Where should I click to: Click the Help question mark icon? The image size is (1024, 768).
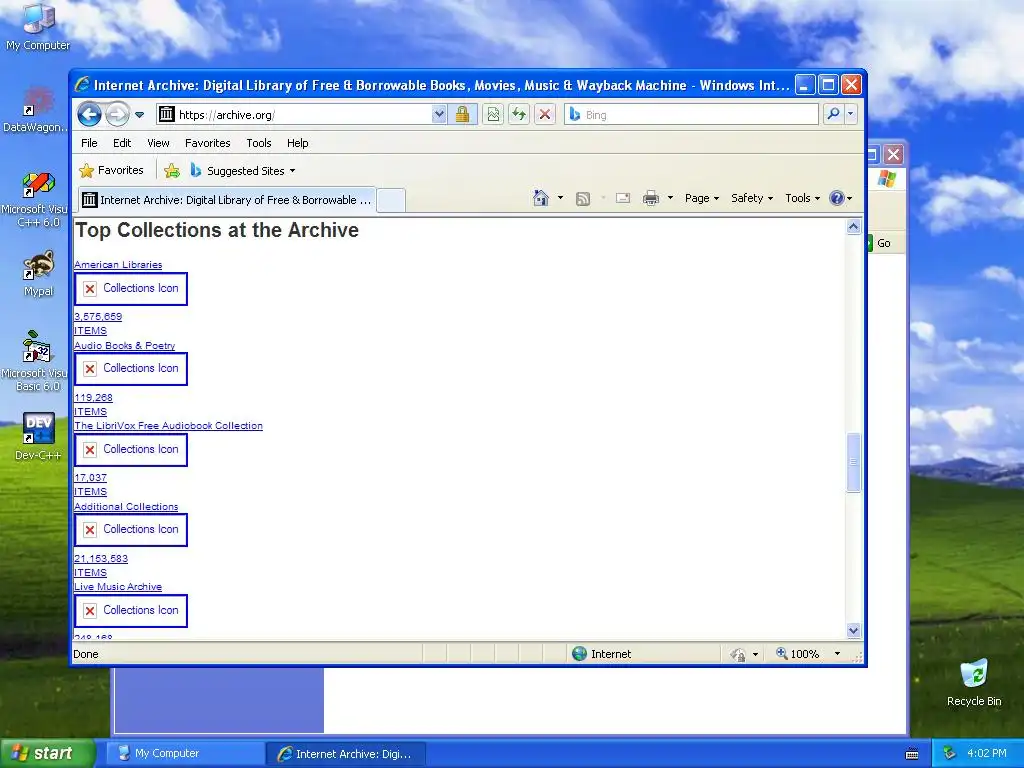point(837,198)
